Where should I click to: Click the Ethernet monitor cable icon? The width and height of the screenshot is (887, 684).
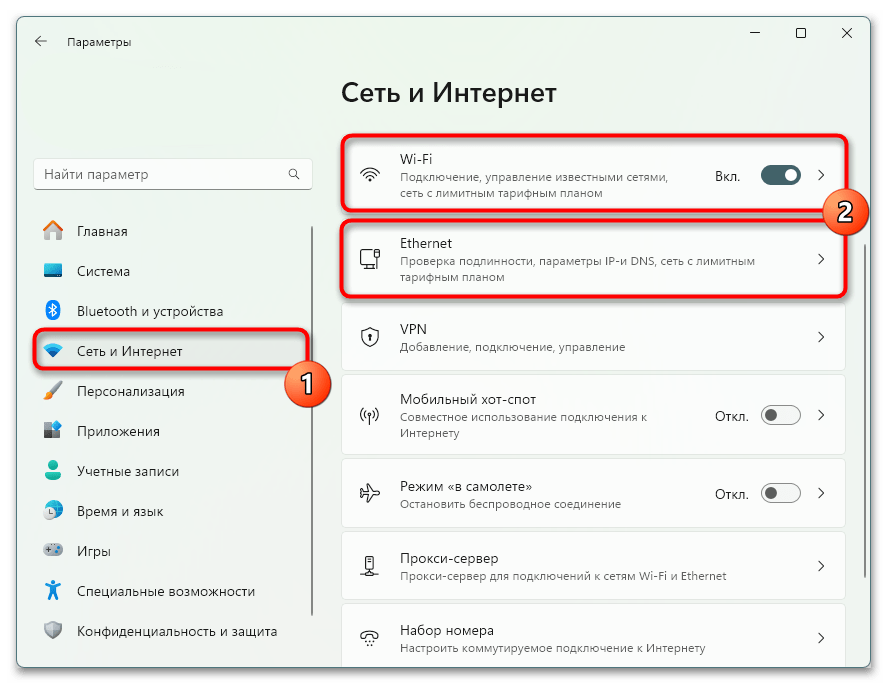[370, 259]
